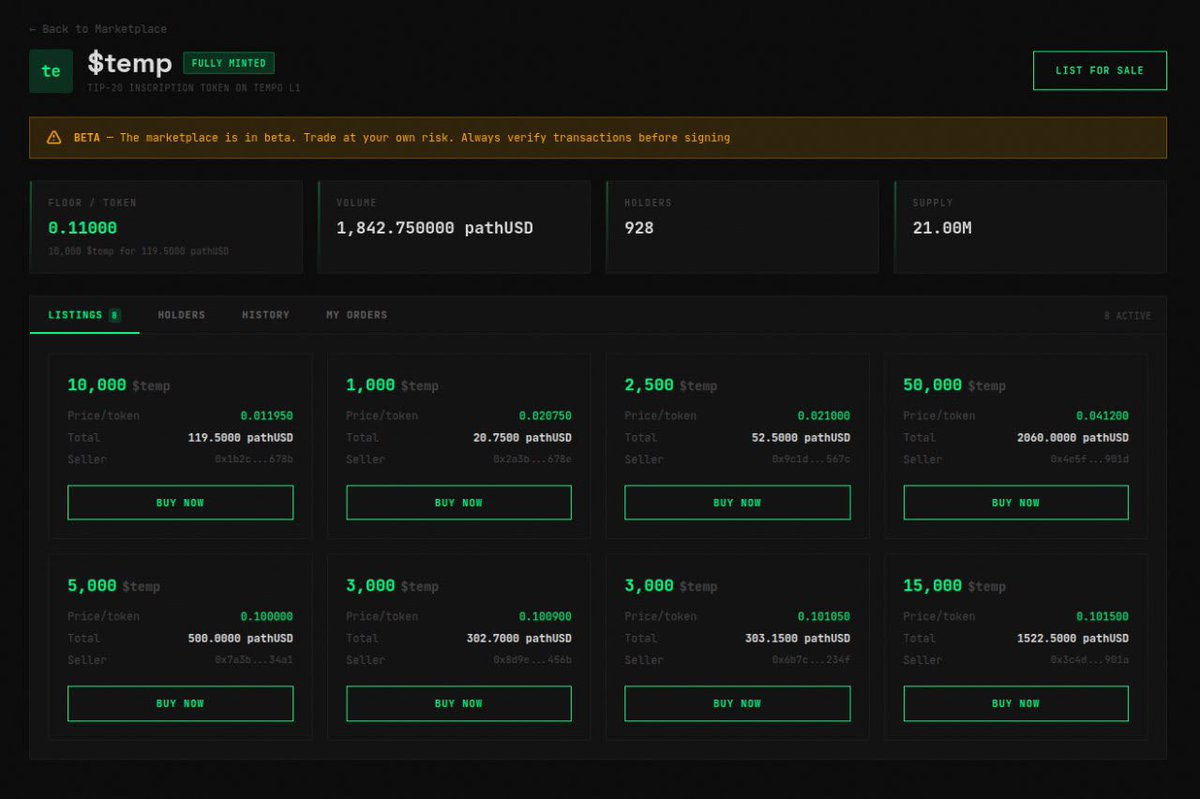Click the Floor / Token stat card

pos(166,227)
